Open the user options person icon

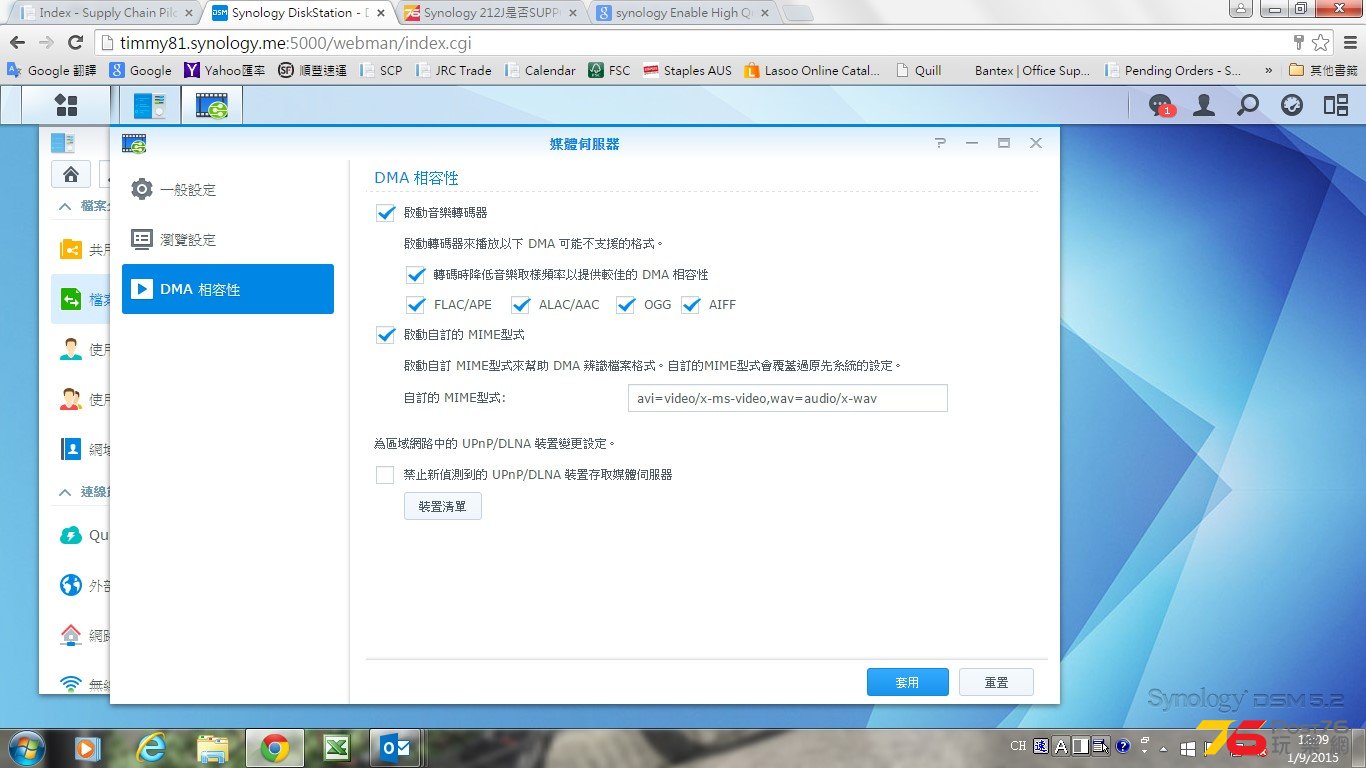[x=1204, y=105]
